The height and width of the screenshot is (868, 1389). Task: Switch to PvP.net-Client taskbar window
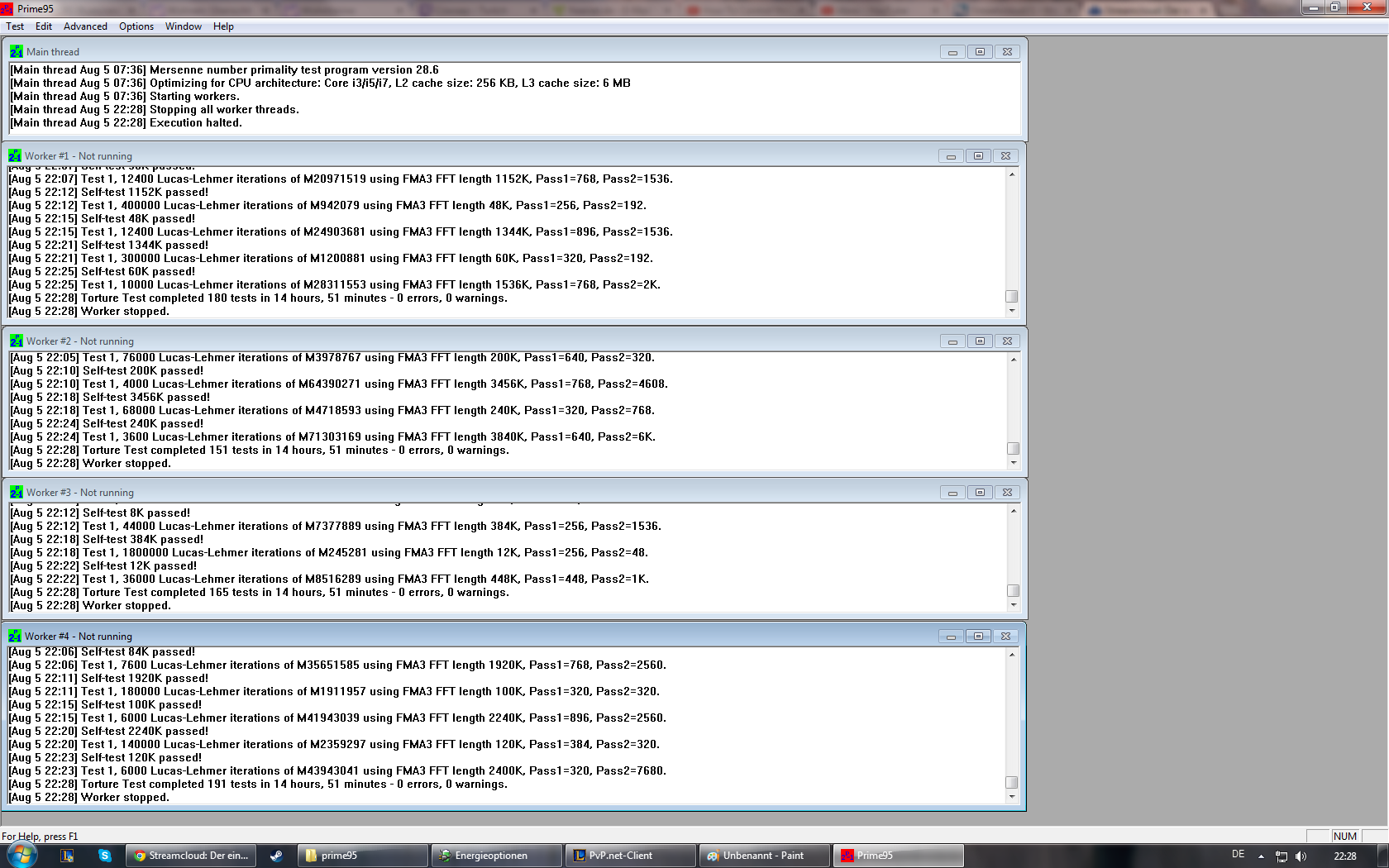click(x=630, y=856)
